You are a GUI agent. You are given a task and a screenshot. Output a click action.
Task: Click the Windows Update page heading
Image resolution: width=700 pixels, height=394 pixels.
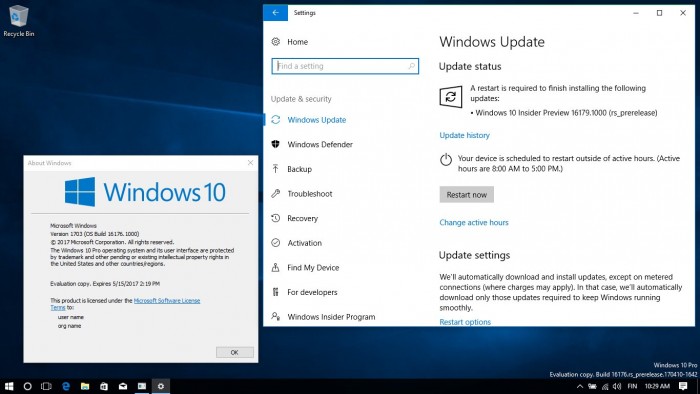pyautogui.click(x=492, y=42)
